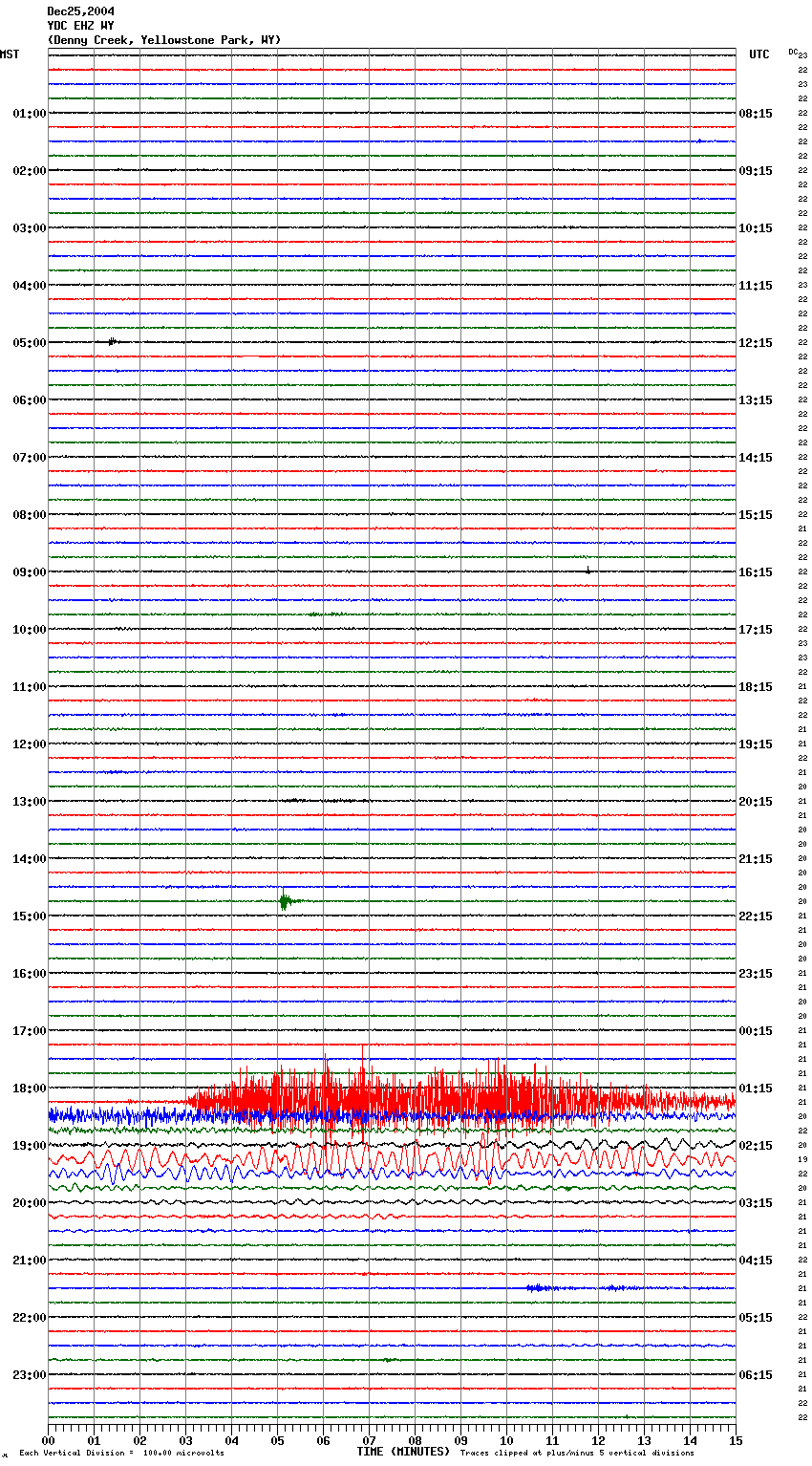Click the 00:15 UTC time label
This screenshot has height=1466, width=812.
click(x=756, y=1031)
